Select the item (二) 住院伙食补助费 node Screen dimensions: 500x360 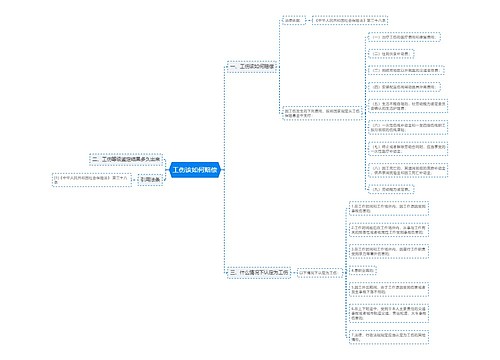(x=391, y=54)
